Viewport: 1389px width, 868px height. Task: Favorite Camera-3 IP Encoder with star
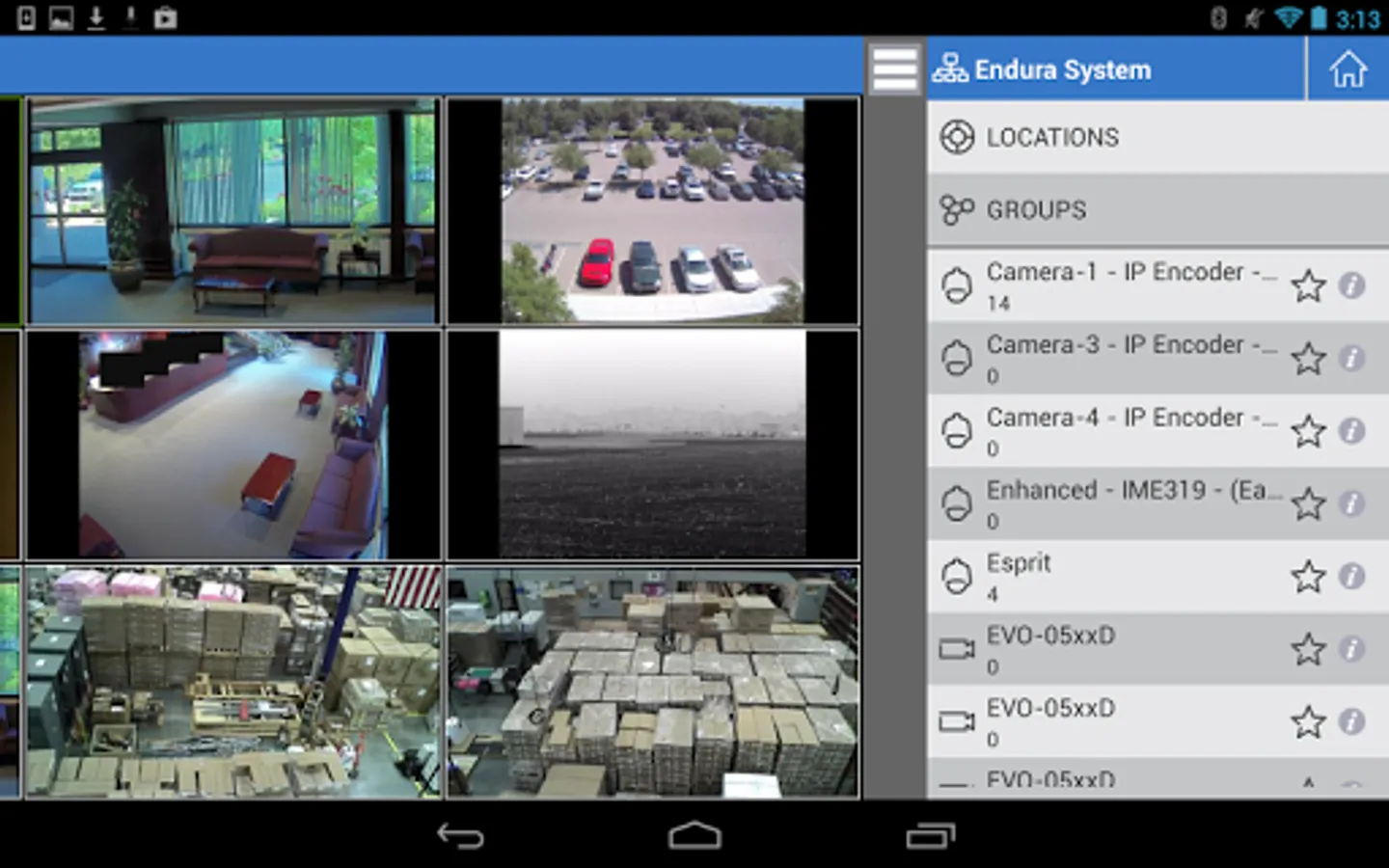pos(1308,358)
